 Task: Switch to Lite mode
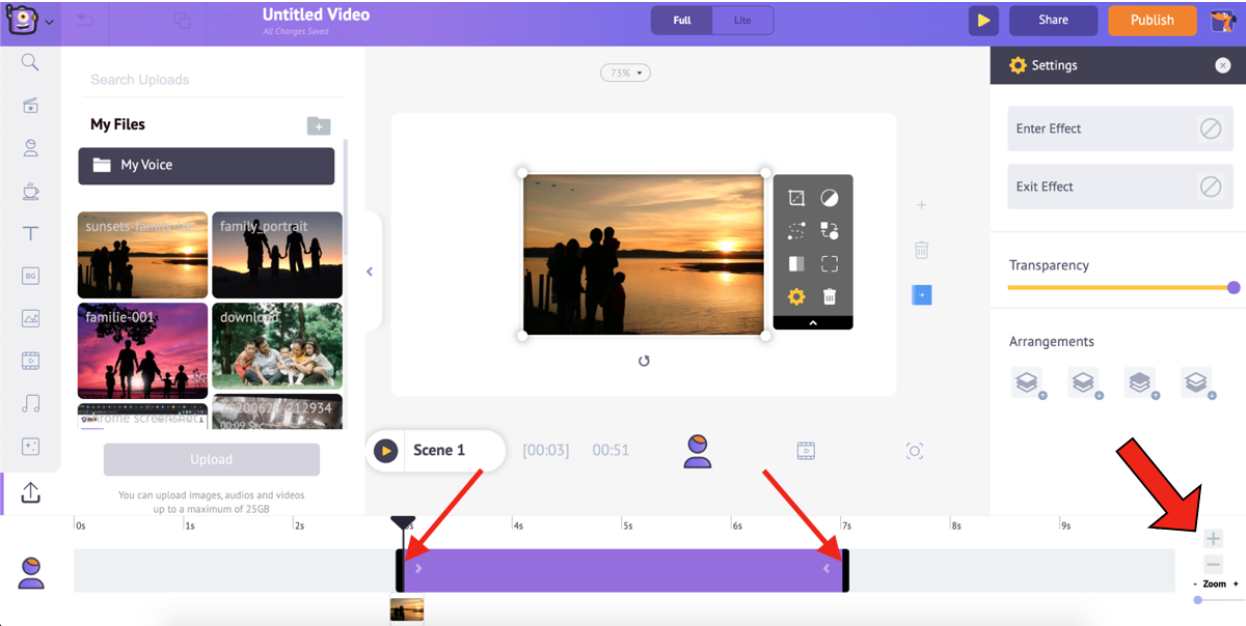(x=742, y=20)
